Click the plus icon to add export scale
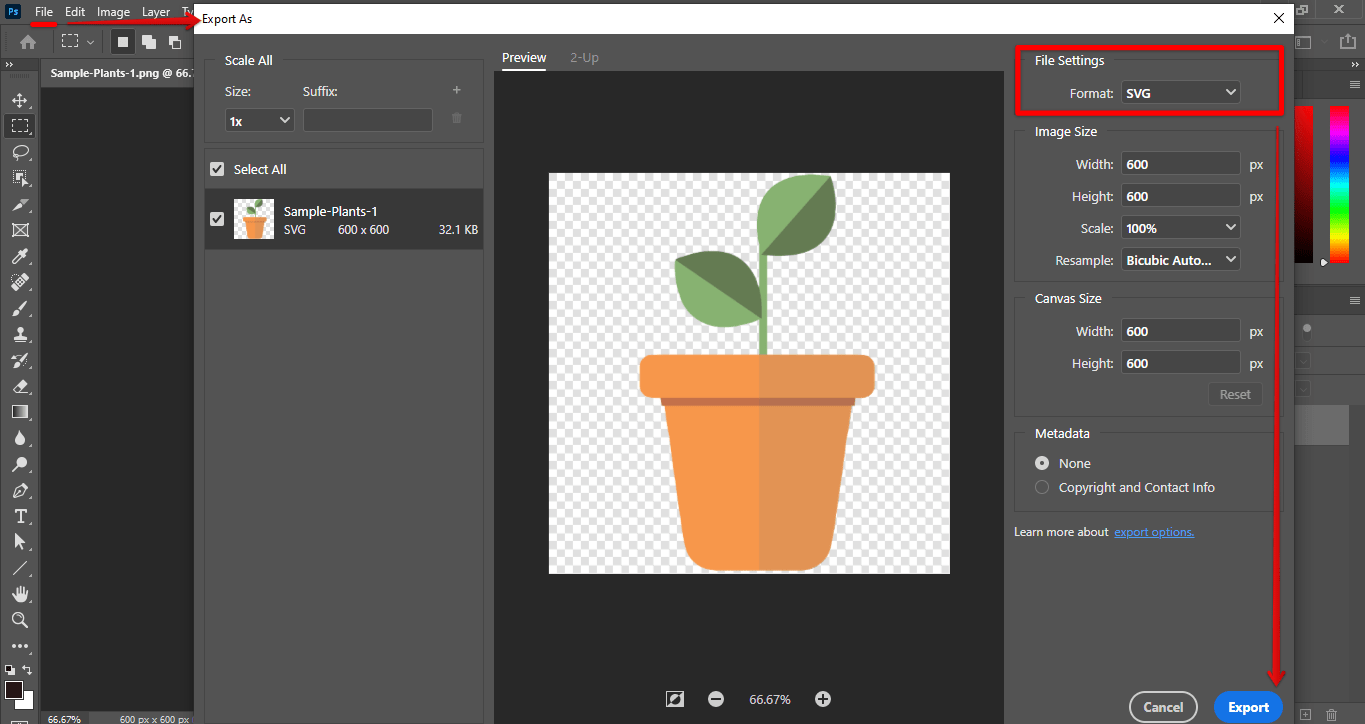The width and height of the screenshot is (1365, 724). pos(456,89)
